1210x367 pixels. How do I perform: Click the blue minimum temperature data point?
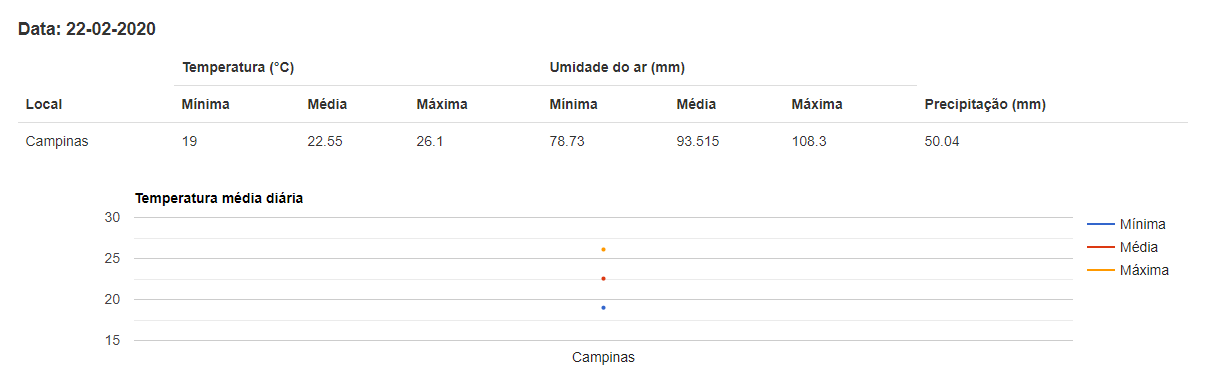click(x=603, y=307)
